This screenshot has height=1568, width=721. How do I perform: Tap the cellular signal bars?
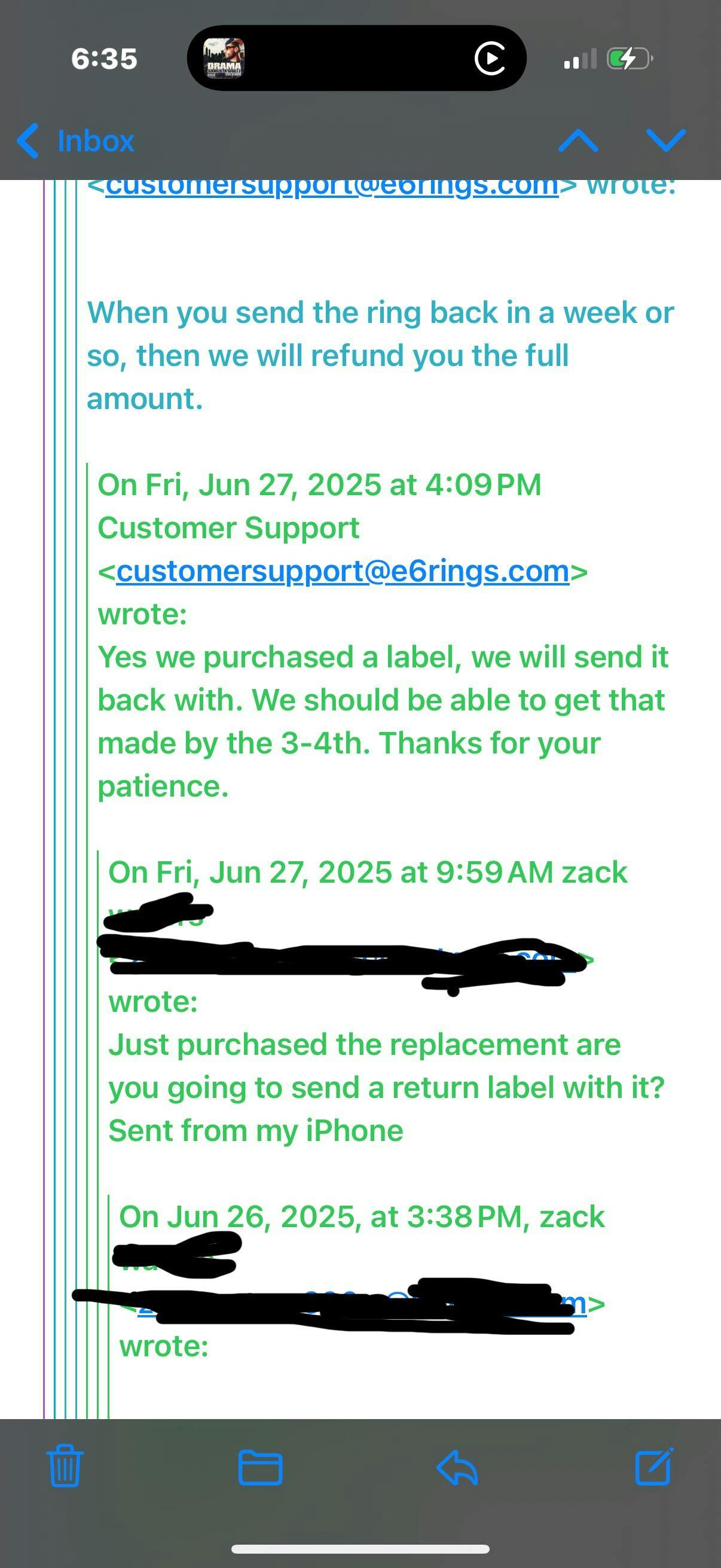(580, 59)
